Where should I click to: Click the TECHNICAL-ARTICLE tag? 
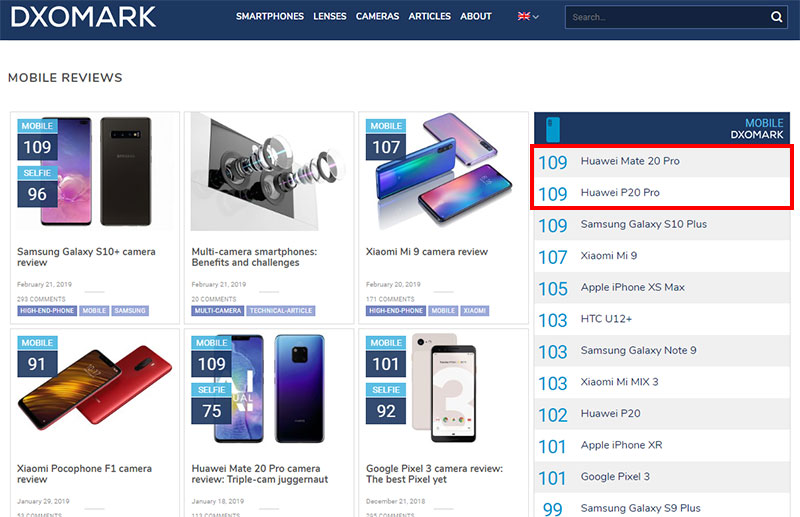point(281,310)
